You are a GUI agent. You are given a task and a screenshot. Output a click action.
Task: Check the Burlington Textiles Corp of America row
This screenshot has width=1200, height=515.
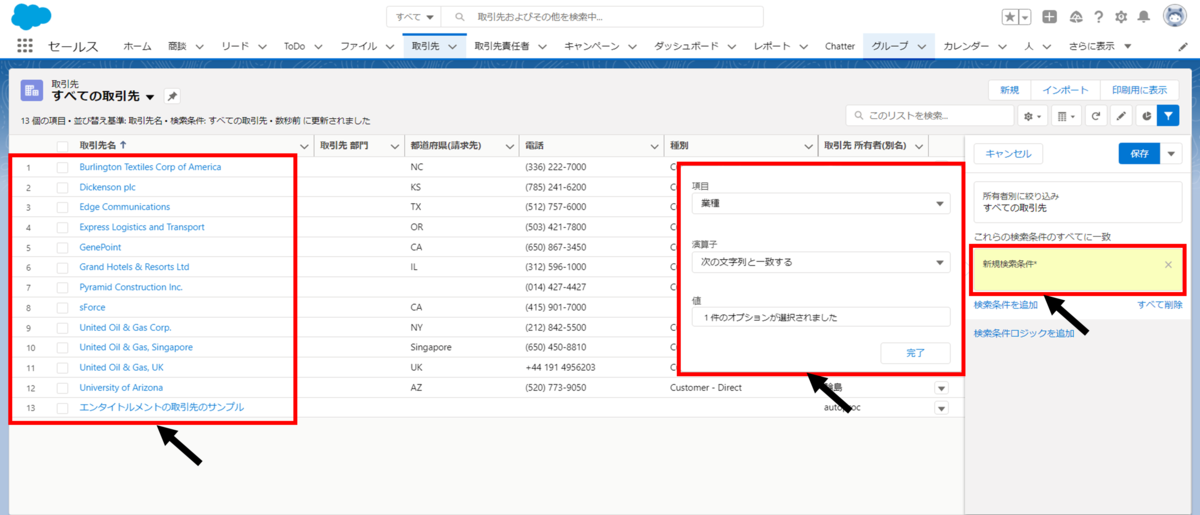(63, 167)
